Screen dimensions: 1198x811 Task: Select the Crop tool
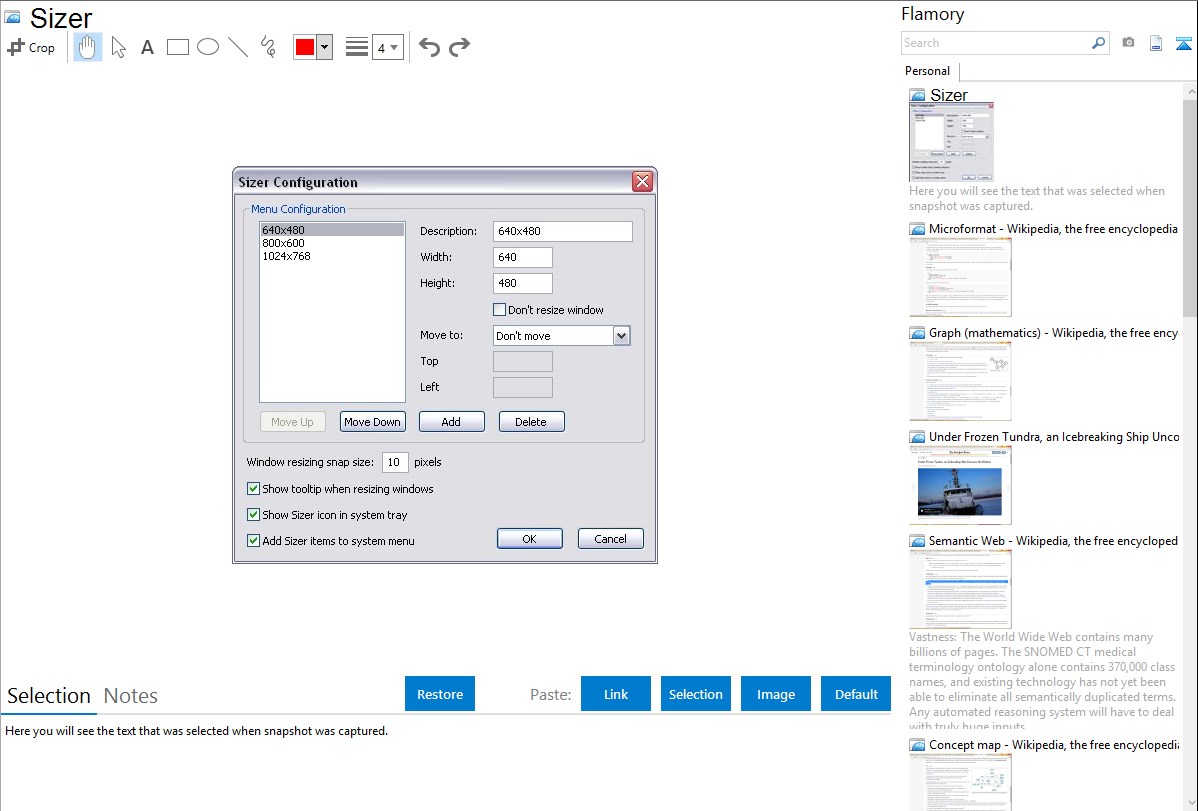click(x=31, y=47)
